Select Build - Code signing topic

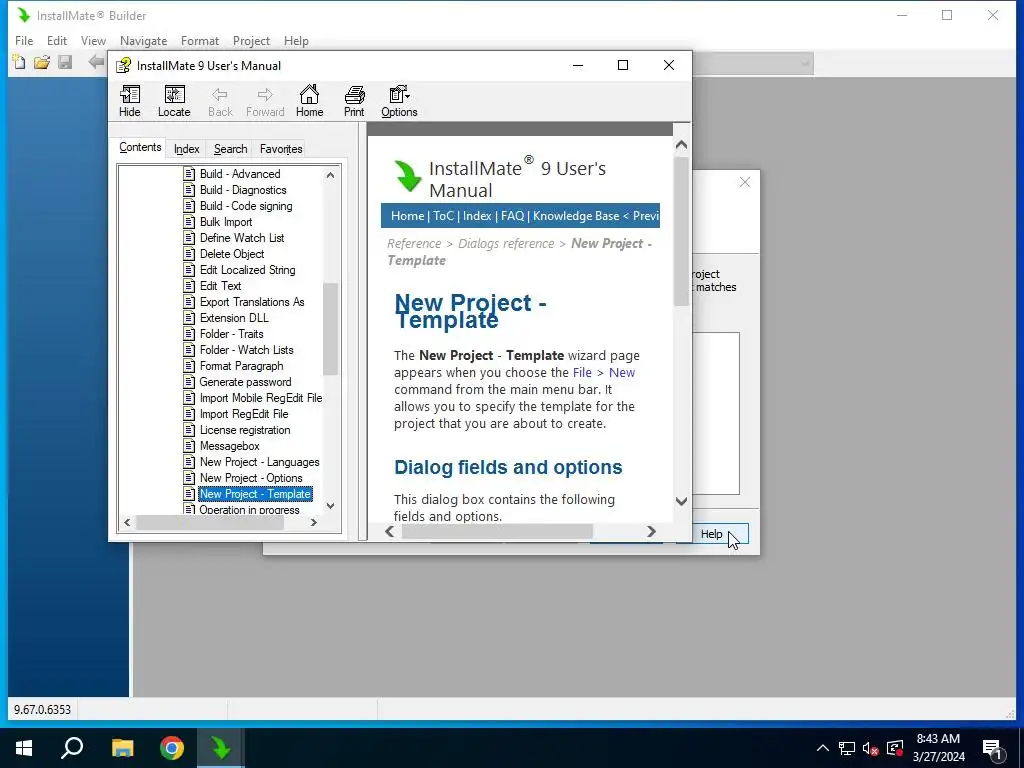pos(246,206)
